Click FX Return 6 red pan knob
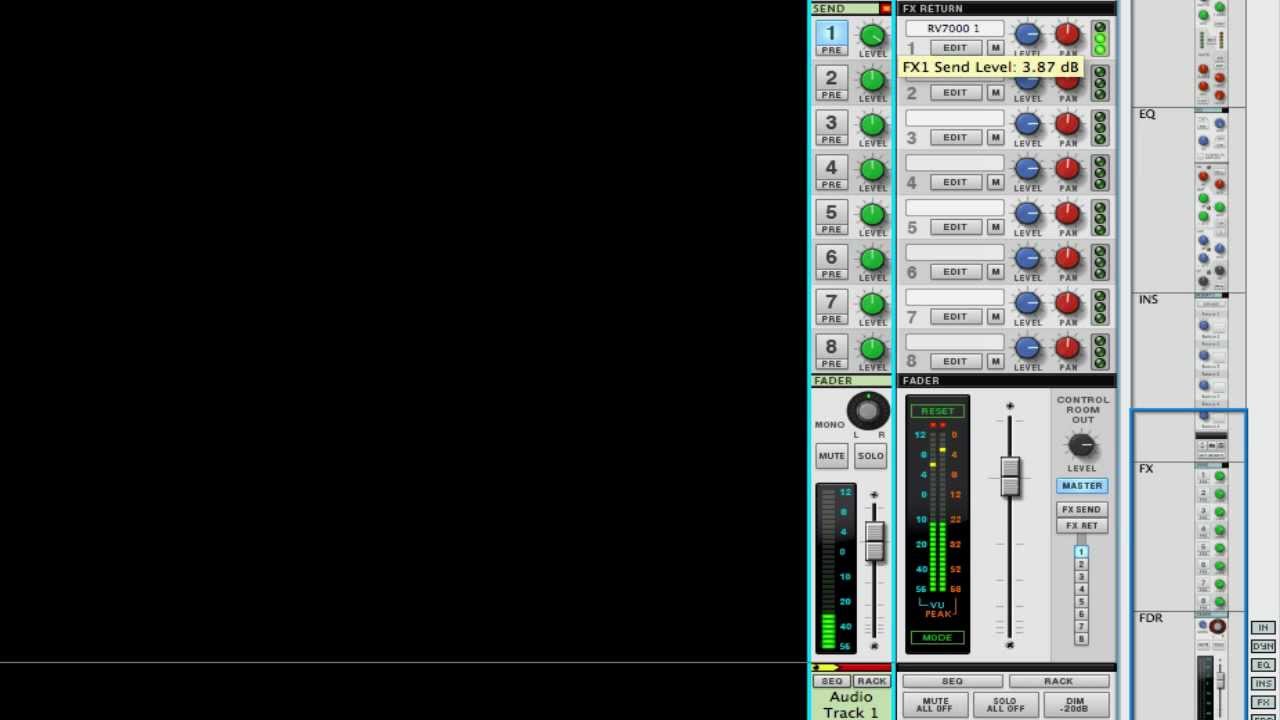This screenshot has height=720, width=1280. click(1067, 259)
